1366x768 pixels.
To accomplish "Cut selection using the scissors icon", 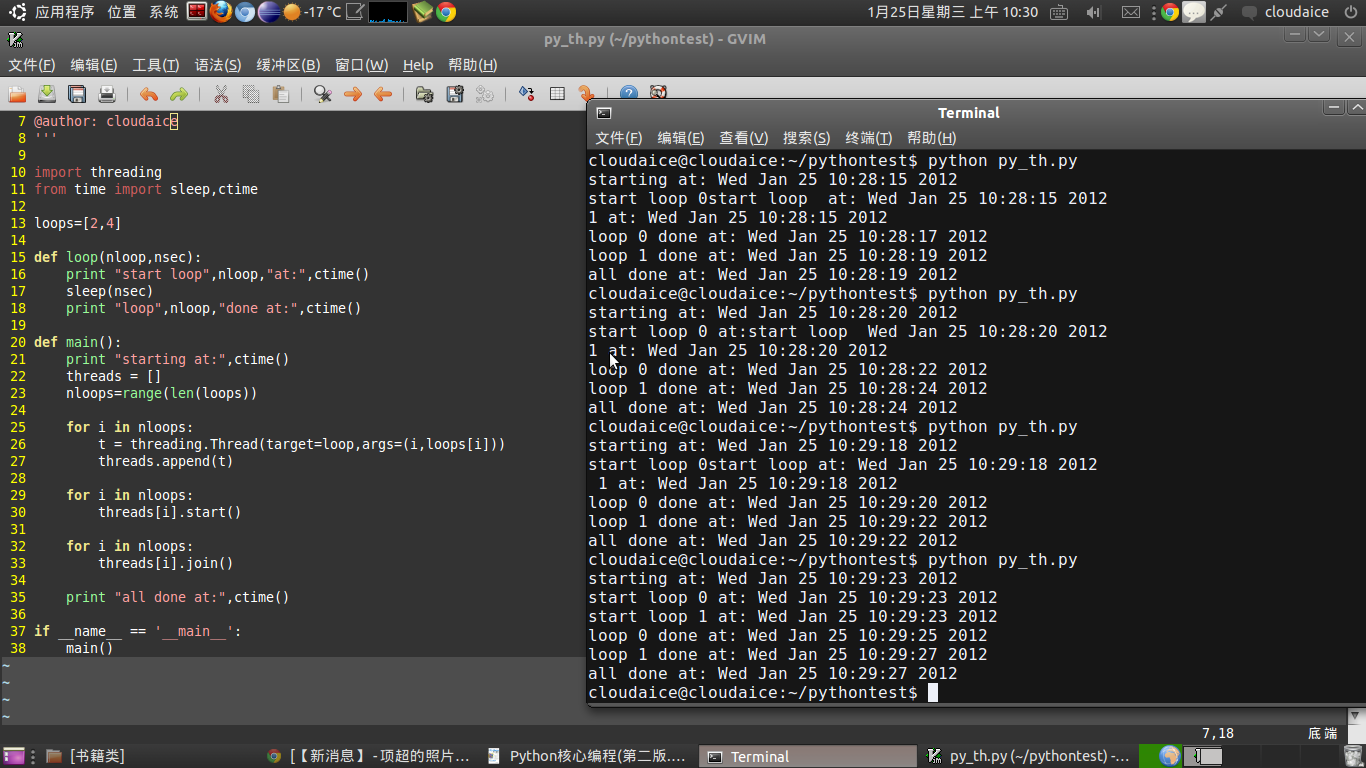I will [x=221, y=94].
